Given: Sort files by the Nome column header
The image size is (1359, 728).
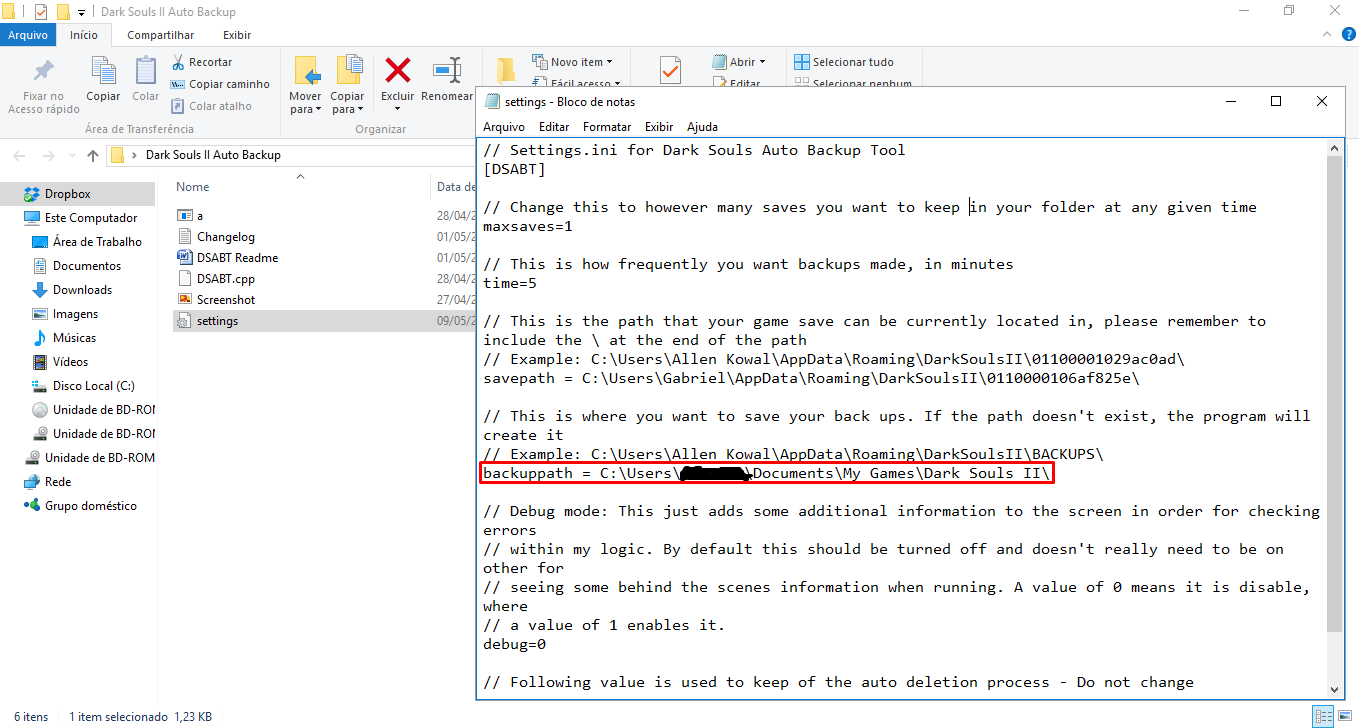Looking at the screenshot, I should coord(193,187).
